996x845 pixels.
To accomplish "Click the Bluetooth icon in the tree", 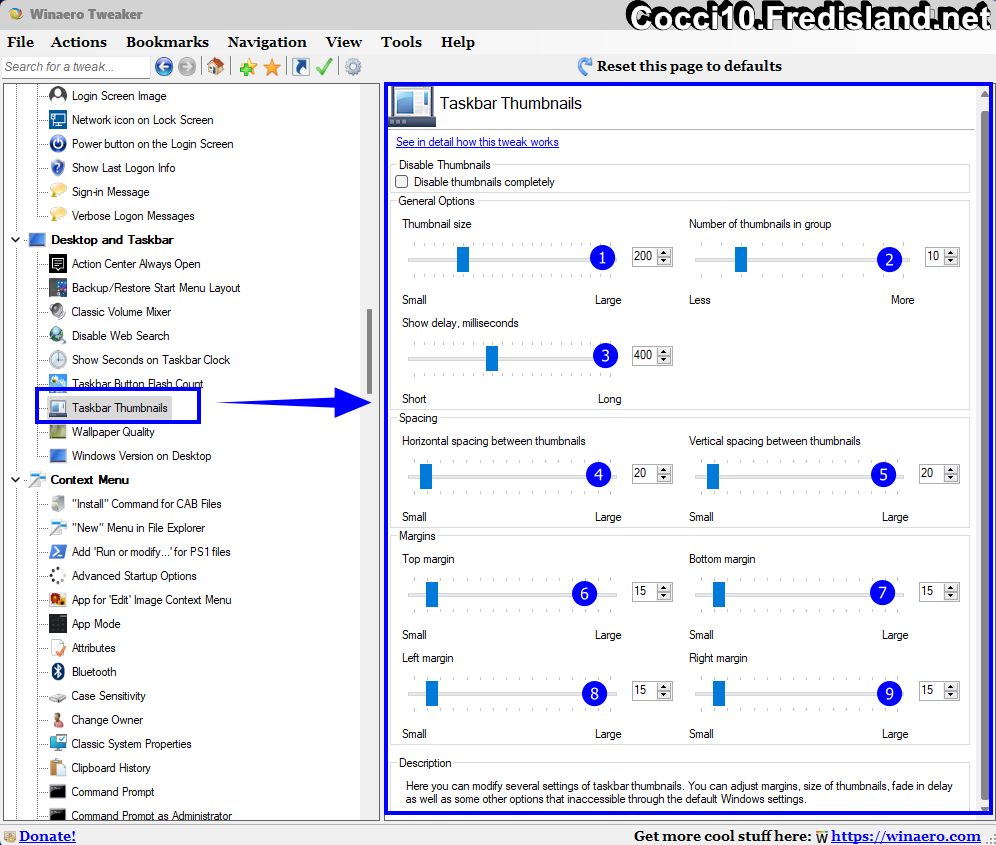I will pyautogui.click(x=58, y=672).
